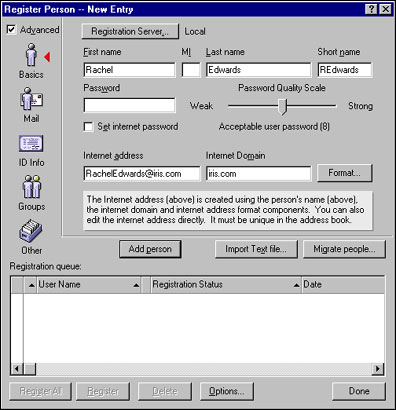Enable Set internet password checkbox

88,127
